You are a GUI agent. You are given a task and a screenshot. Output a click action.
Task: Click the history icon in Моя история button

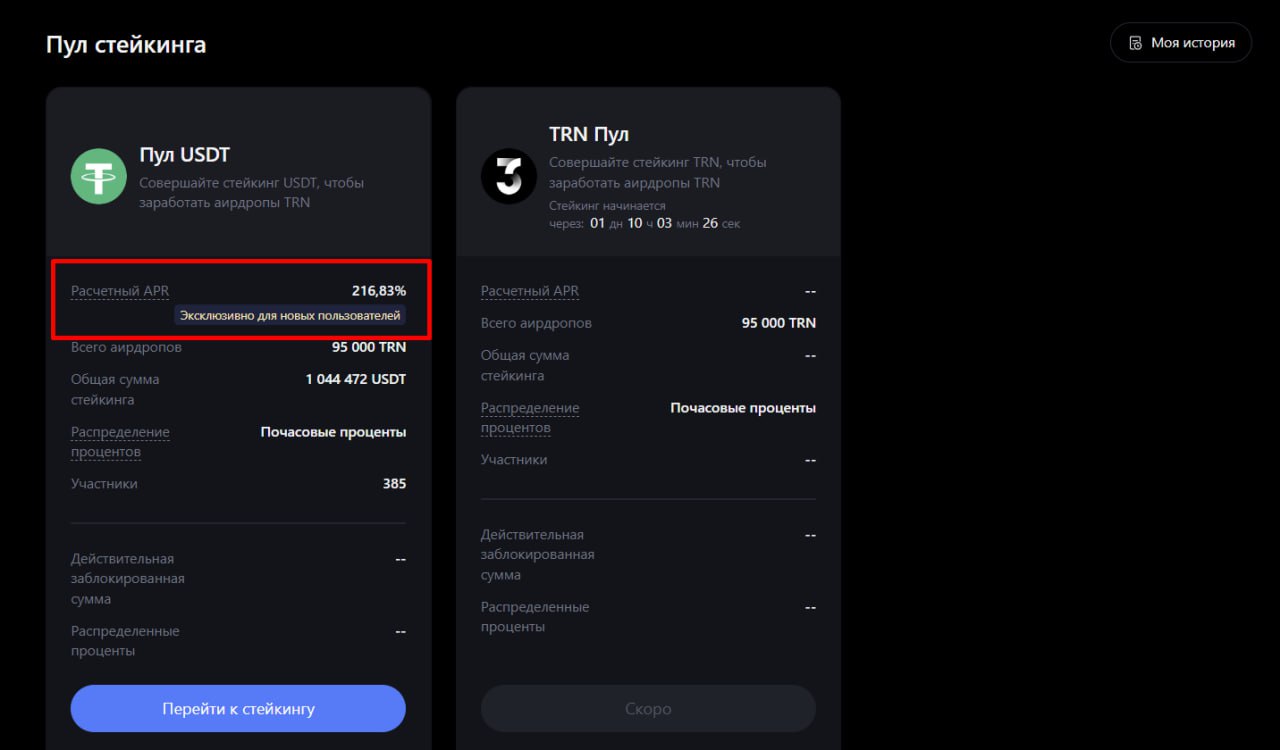[1135, 43]
